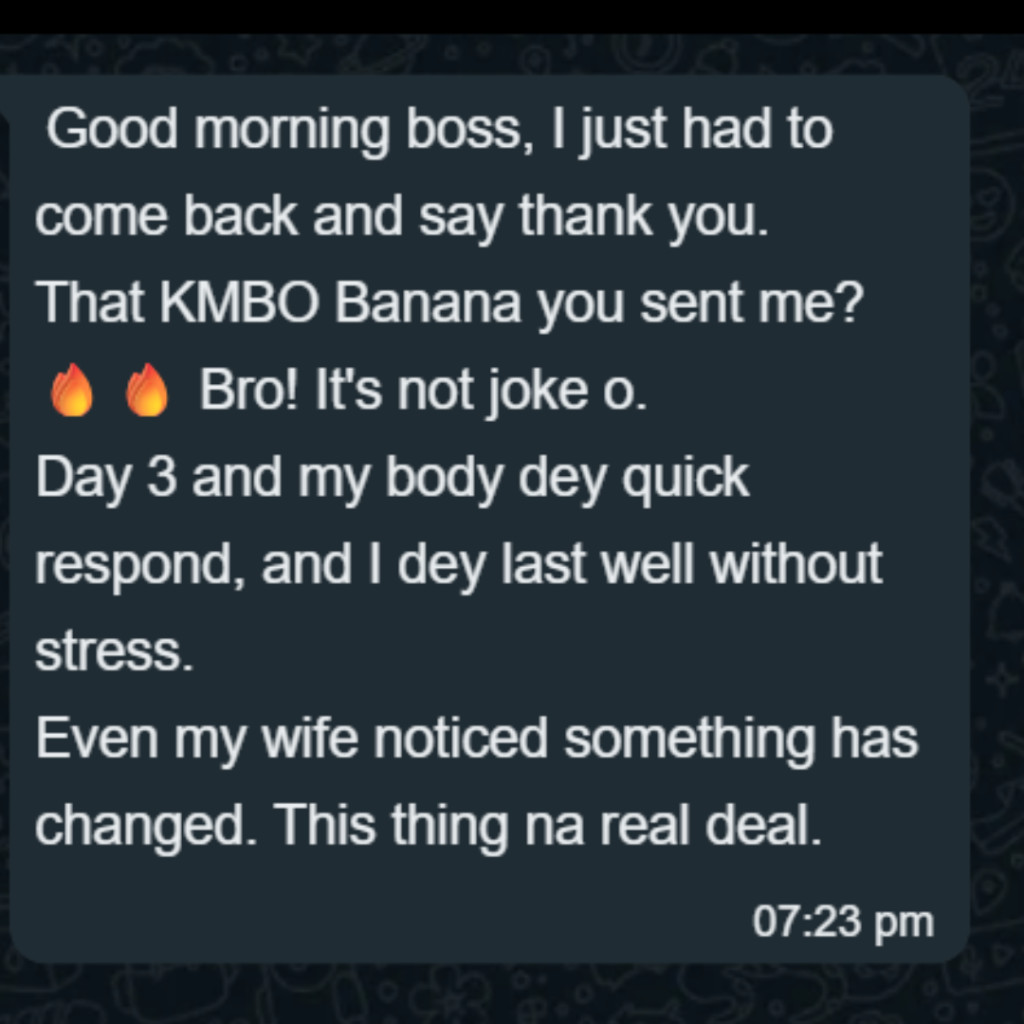
Task: Click the "you sent me?" text
Action: coord(699,304)
